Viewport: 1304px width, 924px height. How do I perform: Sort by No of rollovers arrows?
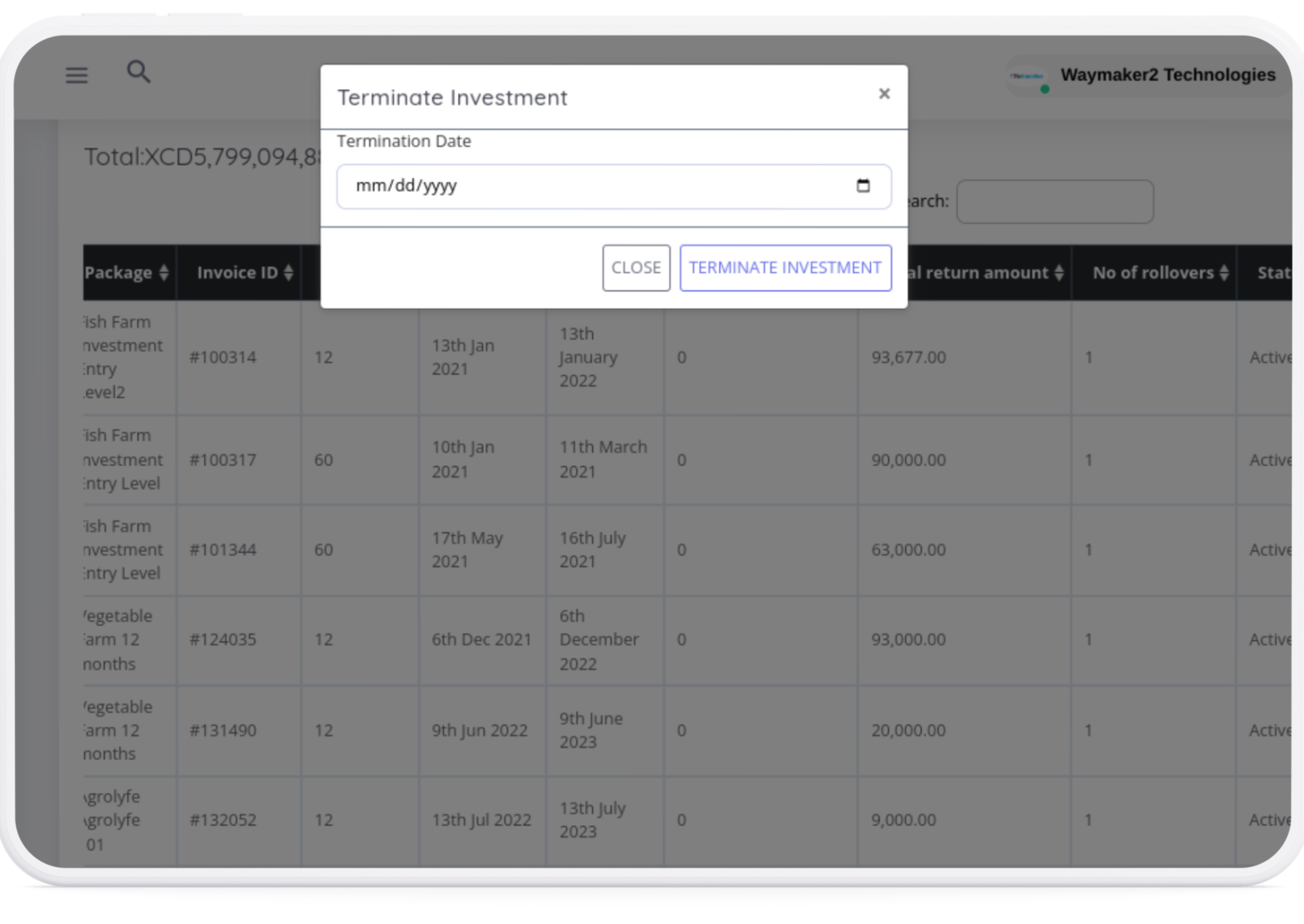coord(1224,273)
